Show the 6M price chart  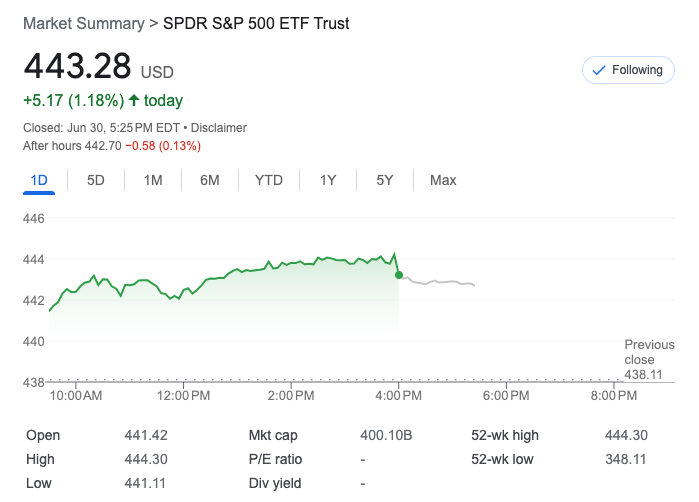point(210,180)
